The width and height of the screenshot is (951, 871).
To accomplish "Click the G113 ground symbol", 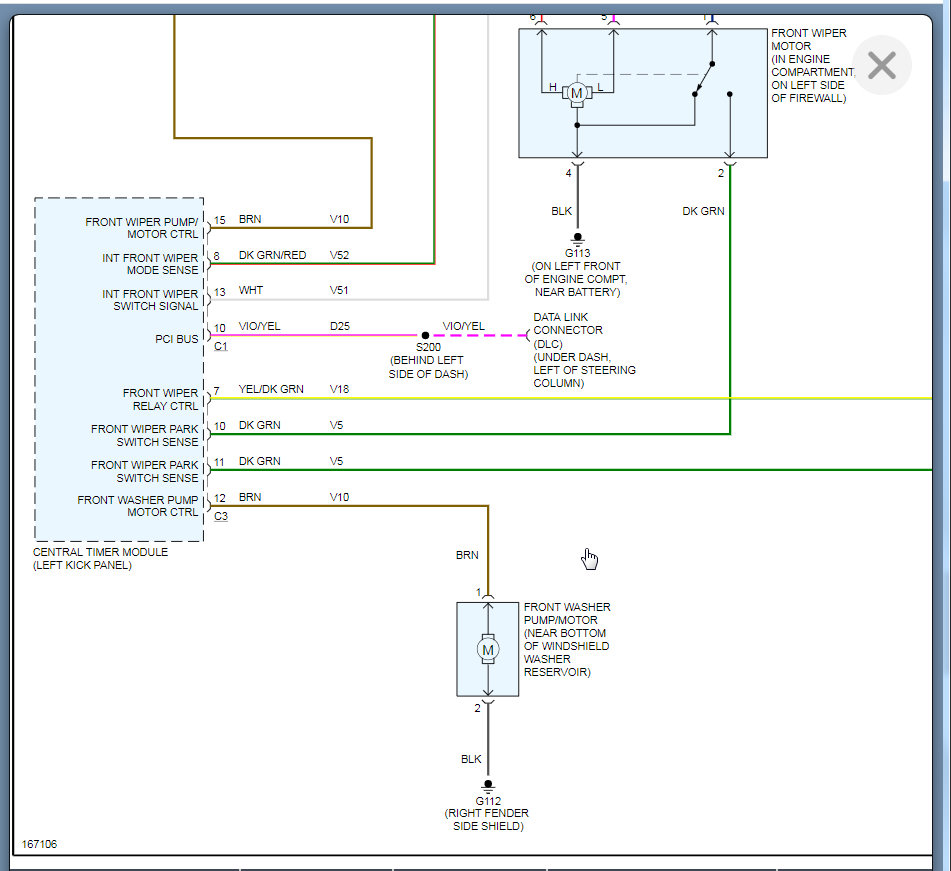I will coord(577,238).
